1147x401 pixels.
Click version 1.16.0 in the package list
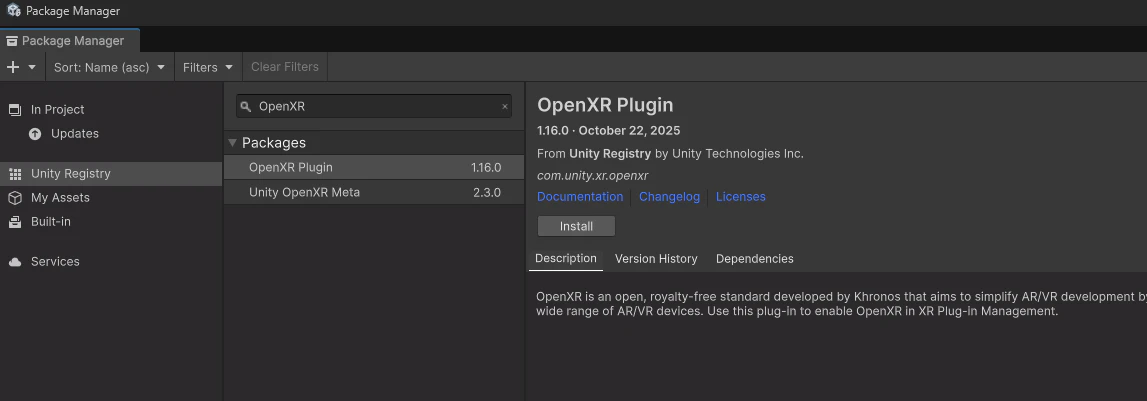(x=486, y=168)
